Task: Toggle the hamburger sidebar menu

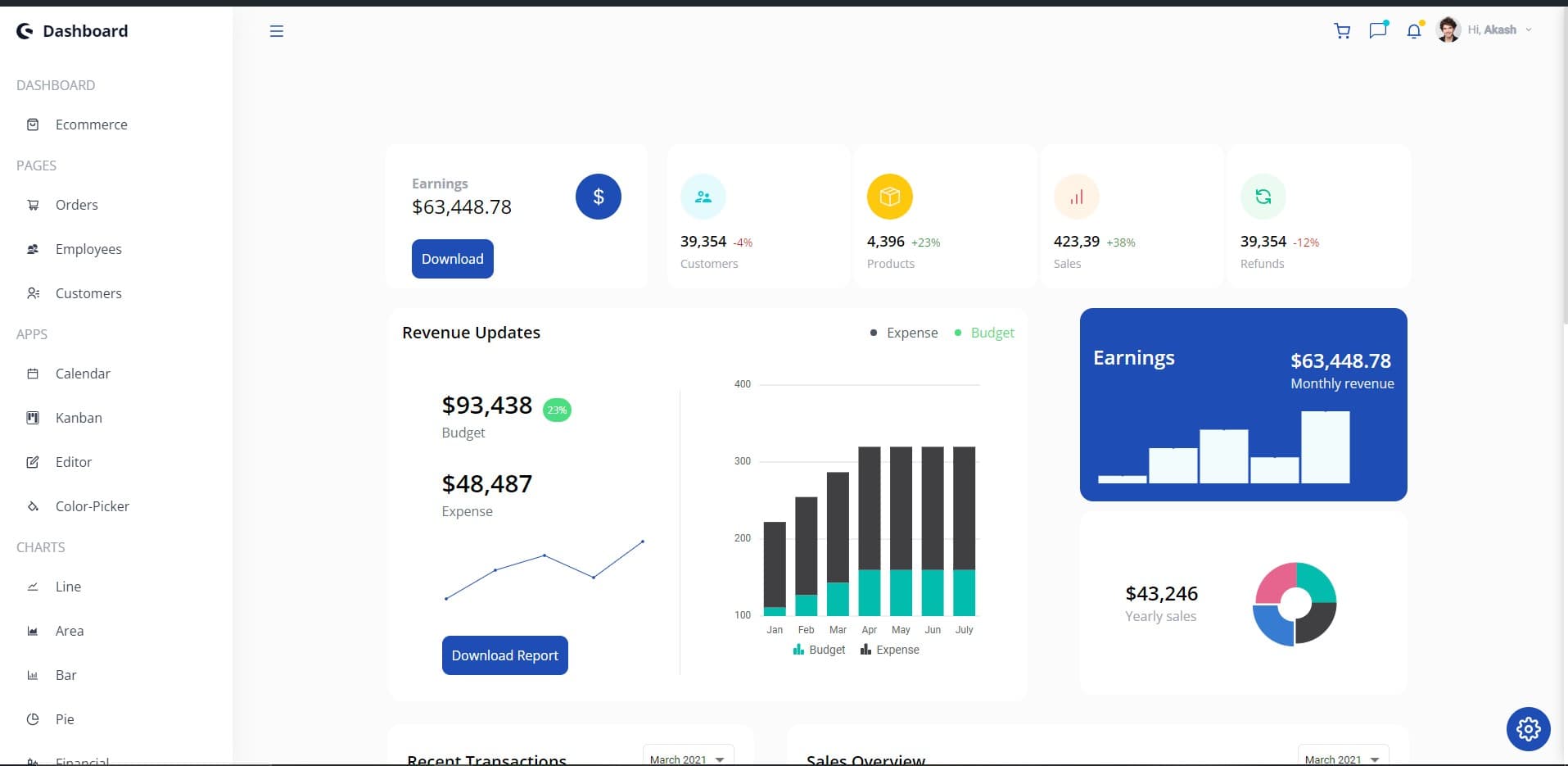Action: coord(276,31)
